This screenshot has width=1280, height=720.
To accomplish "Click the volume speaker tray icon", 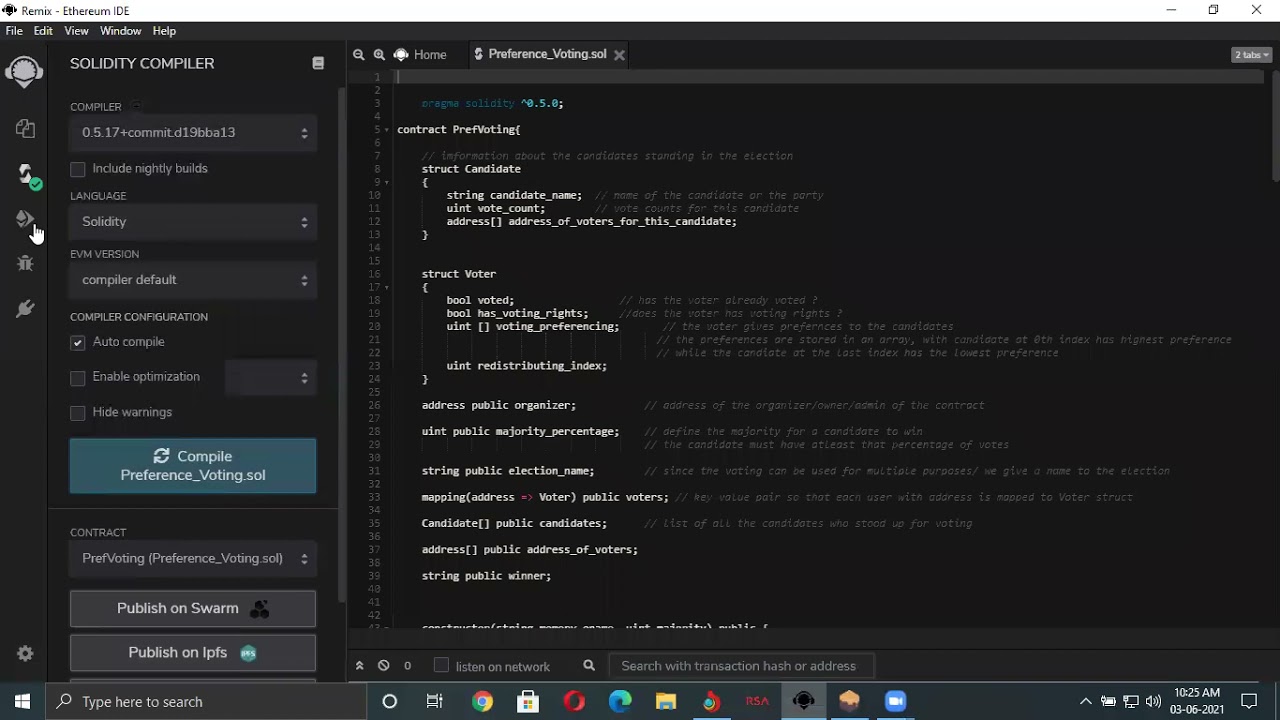I will [x=1154, y=701].
